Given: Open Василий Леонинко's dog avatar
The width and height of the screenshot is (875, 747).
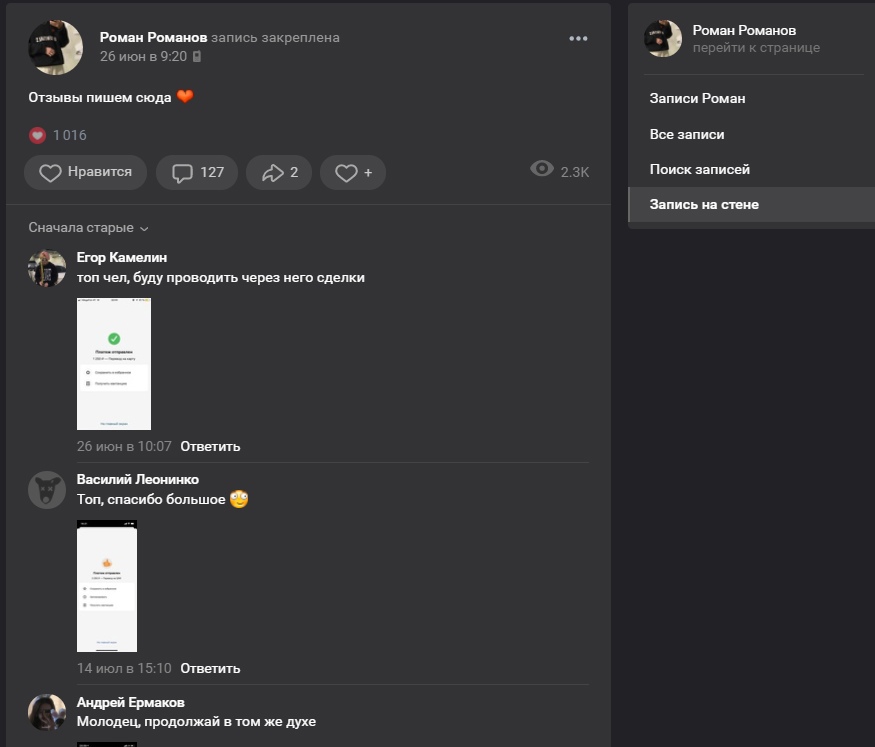Looking at the screenshot, I should coord(47,490).
